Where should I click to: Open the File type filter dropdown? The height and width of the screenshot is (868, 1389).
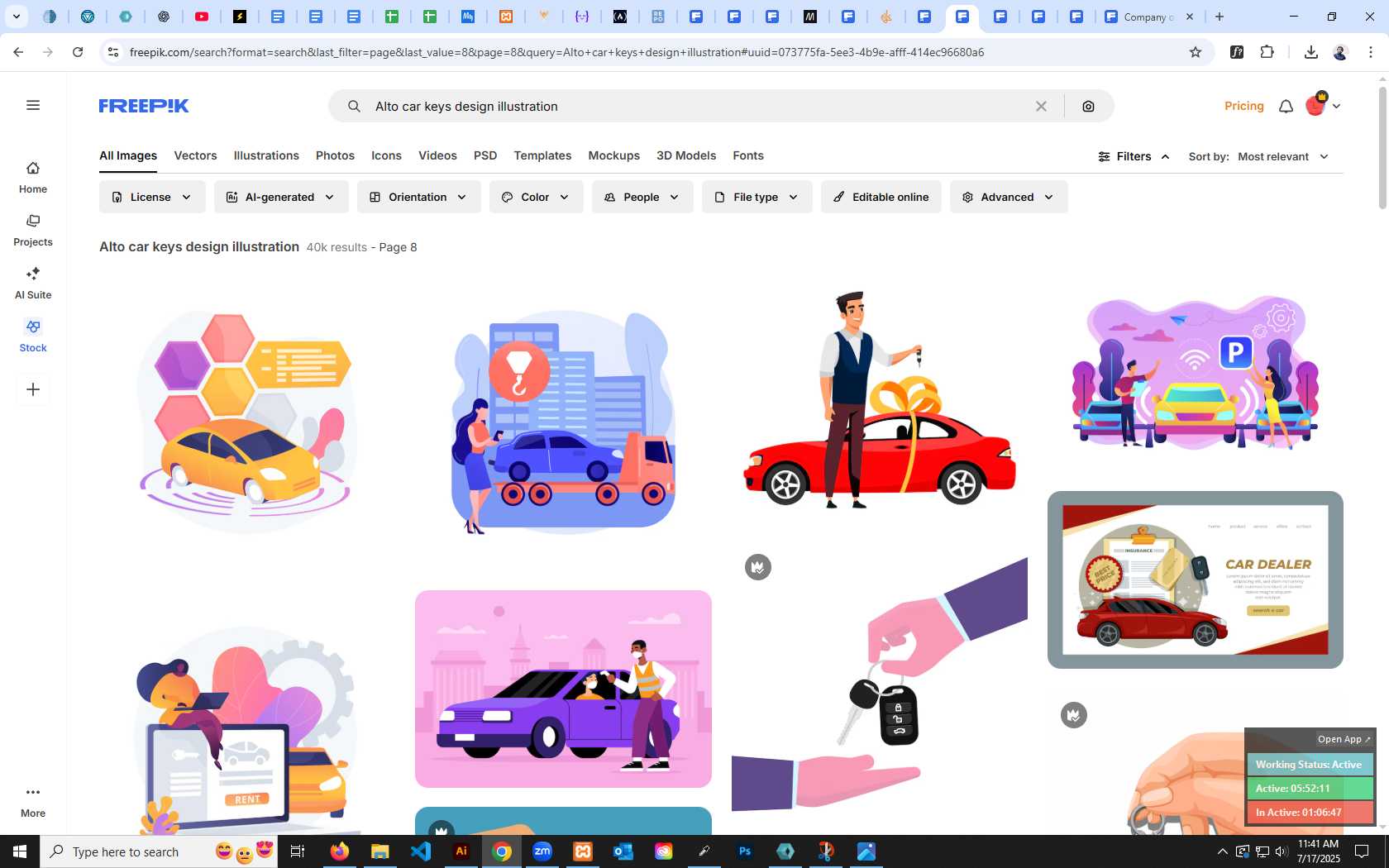[757, 197]
